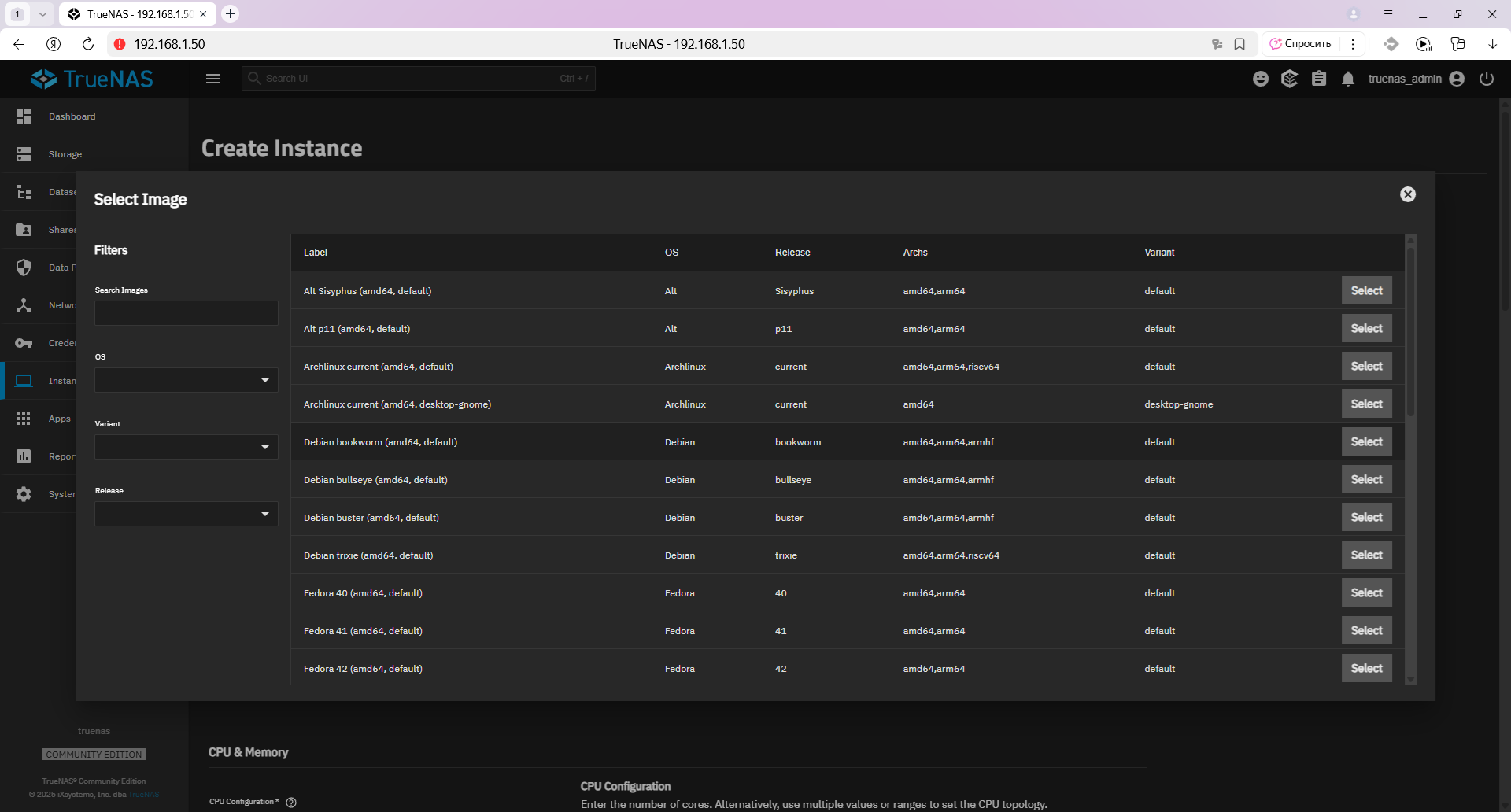Select the Alt p11 image
Image resolution: width=1511 pixels, height=812 pixels.
point(1366,328)
